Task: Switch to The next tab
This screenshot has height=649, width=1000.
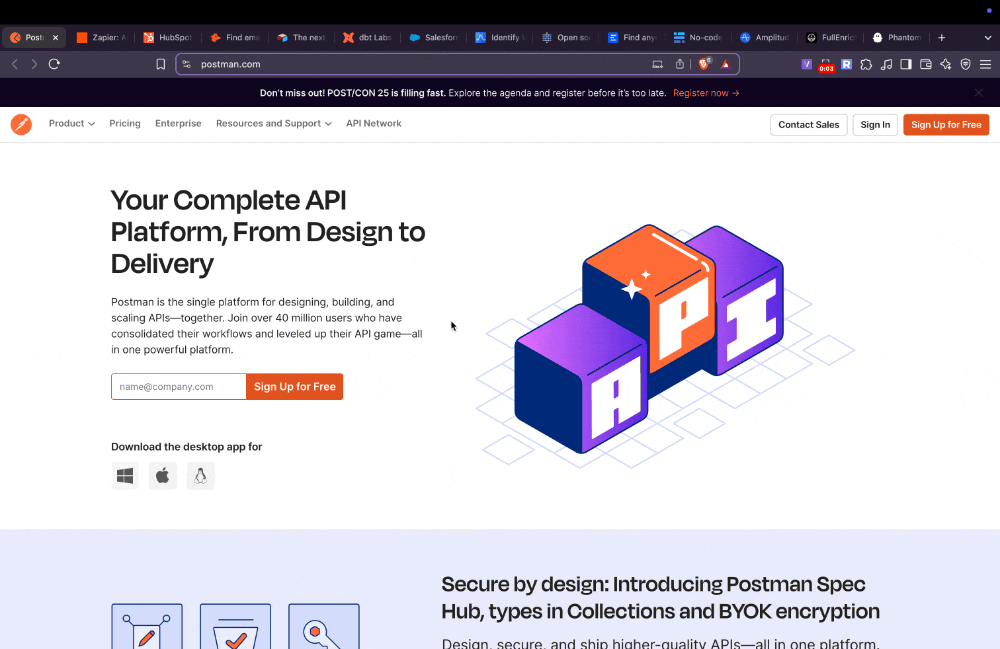Action: [x=301, y=38]
